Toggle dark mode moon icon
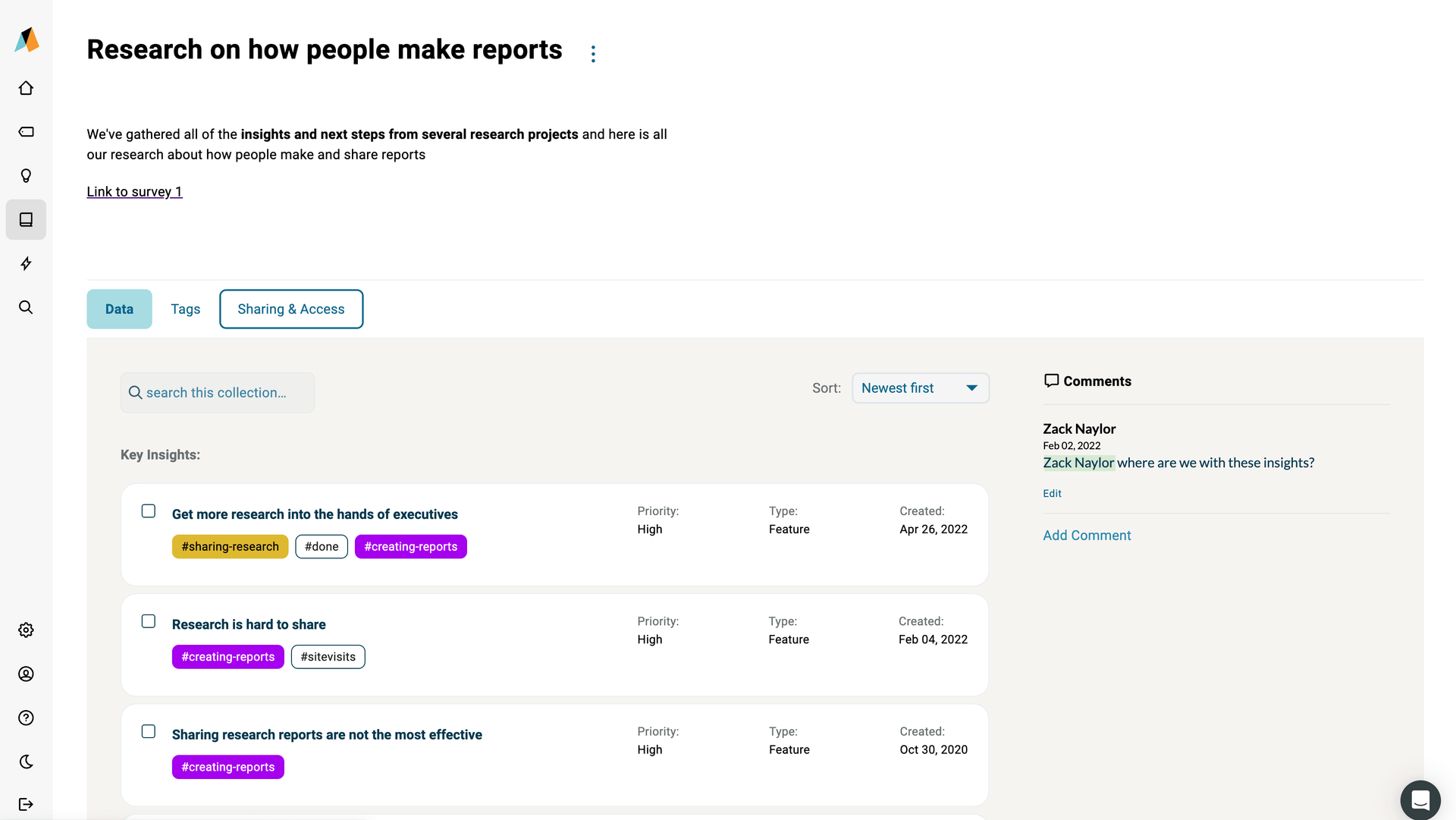1456x820 pixels. (x=26, y=762)
